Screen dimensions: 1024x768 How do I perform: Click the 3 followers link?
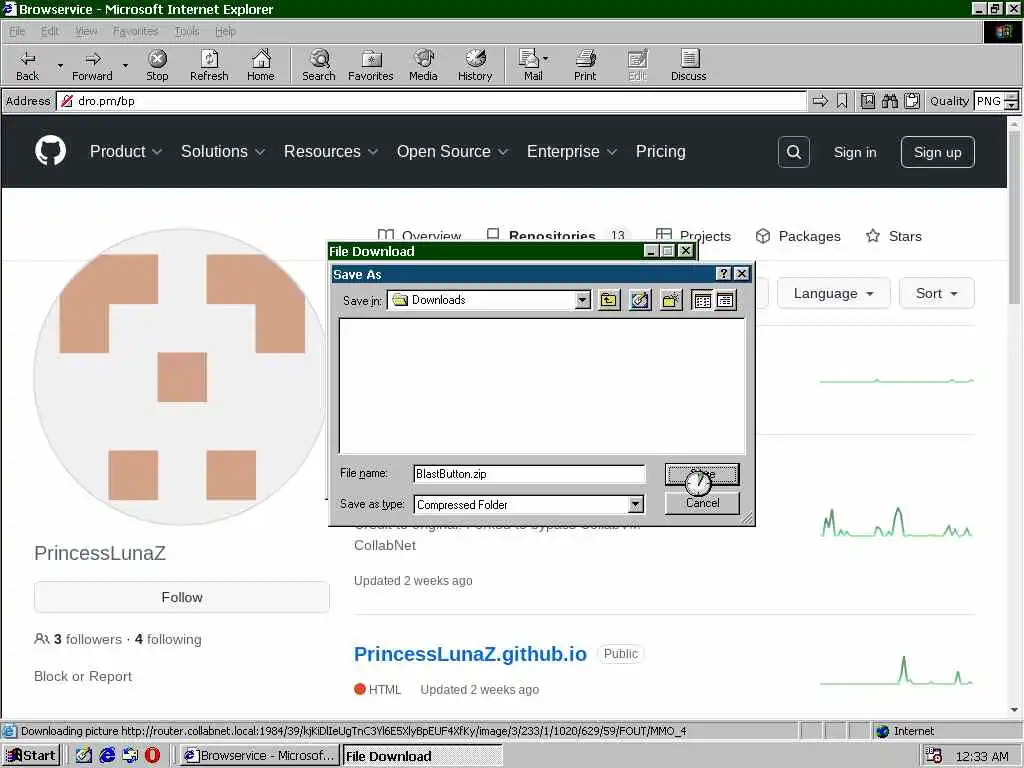78,639
